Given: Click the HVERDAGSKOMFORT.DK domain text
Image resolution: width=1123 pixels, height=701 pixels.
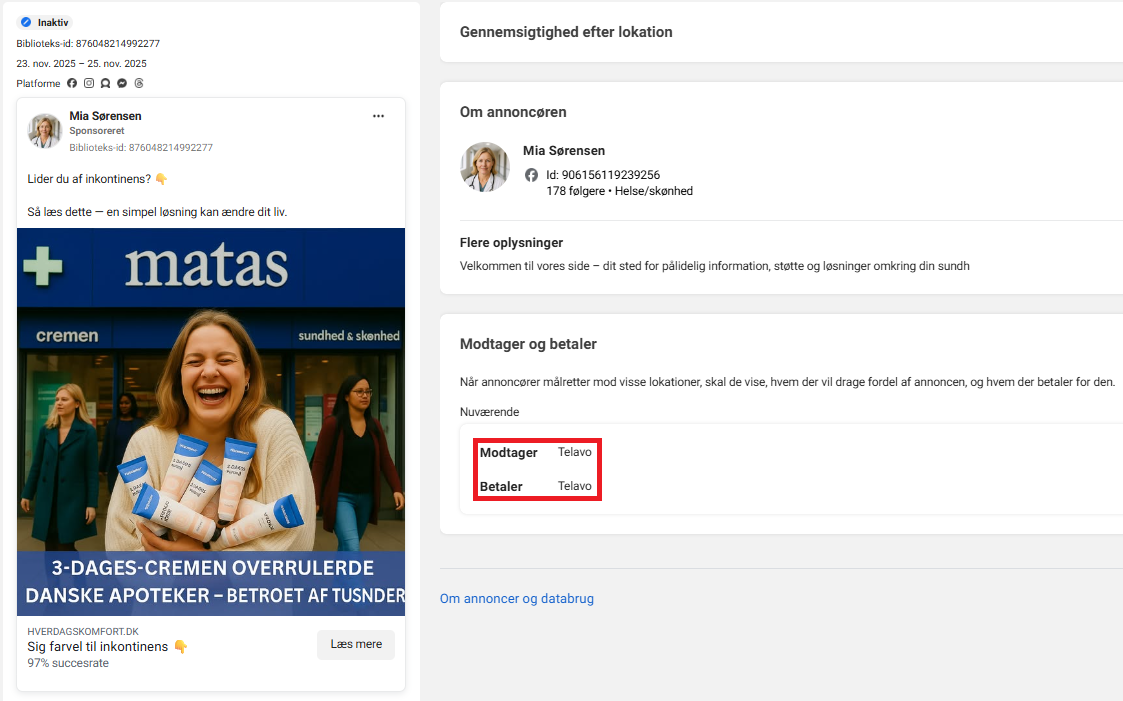Looking at the screenshot, I should 83,632.
